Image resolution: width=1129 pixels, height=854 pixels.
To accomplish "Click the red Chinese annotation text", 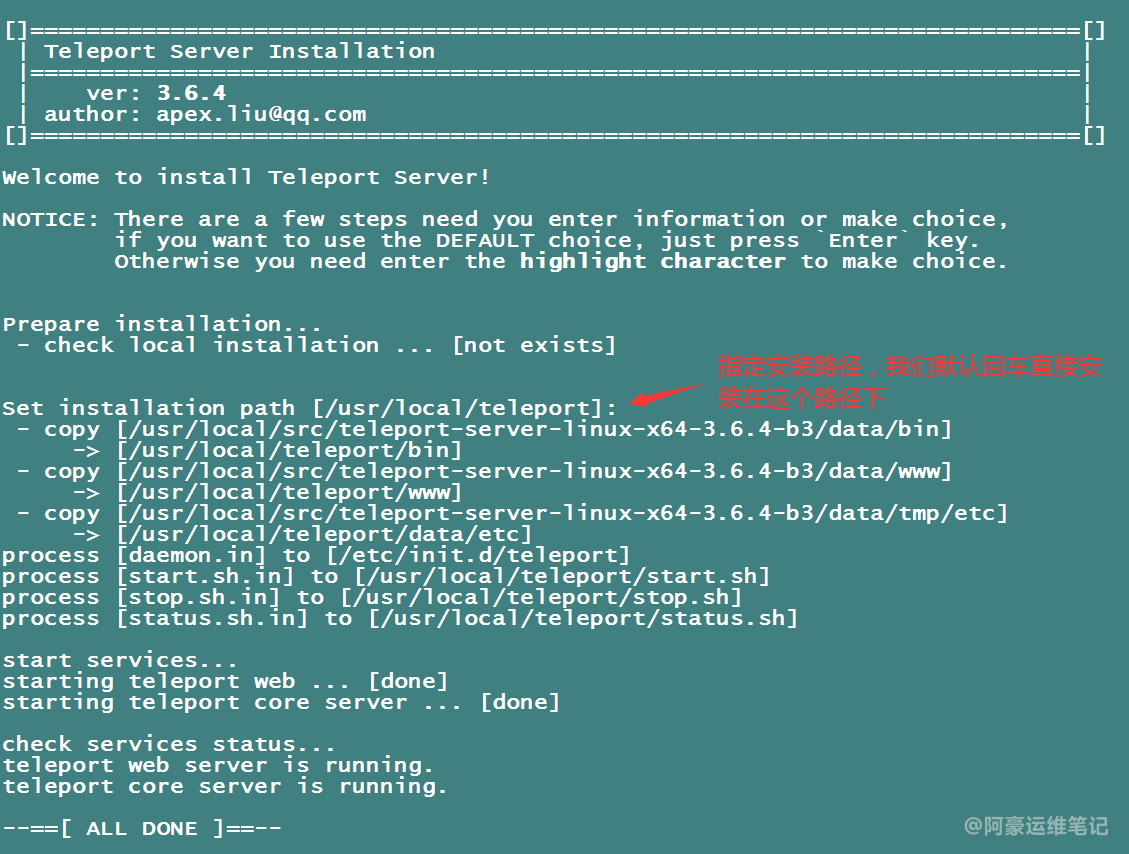I will [x=909, y=382].
